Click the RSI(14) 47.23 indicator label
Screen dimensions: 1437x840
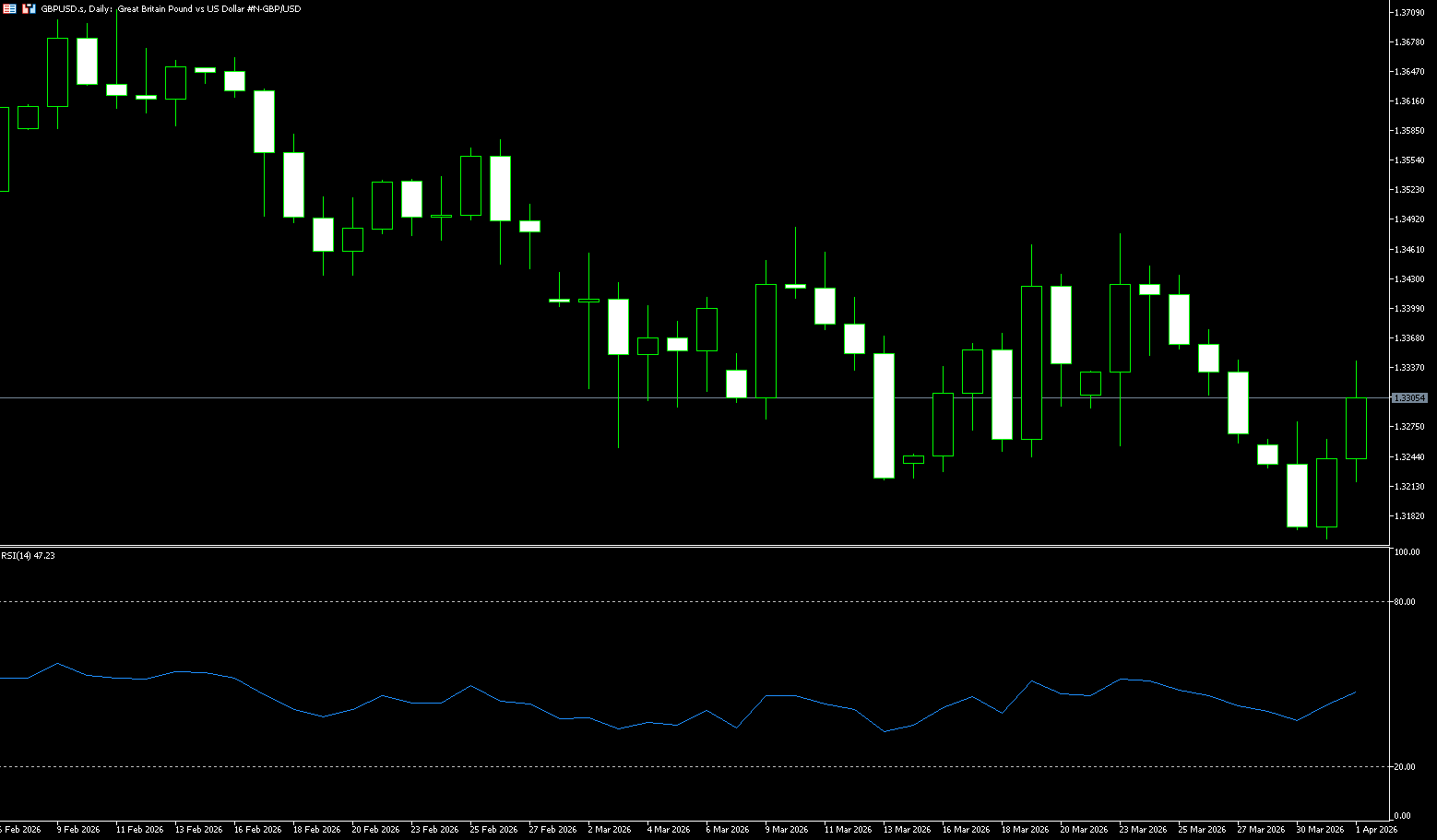28,556
